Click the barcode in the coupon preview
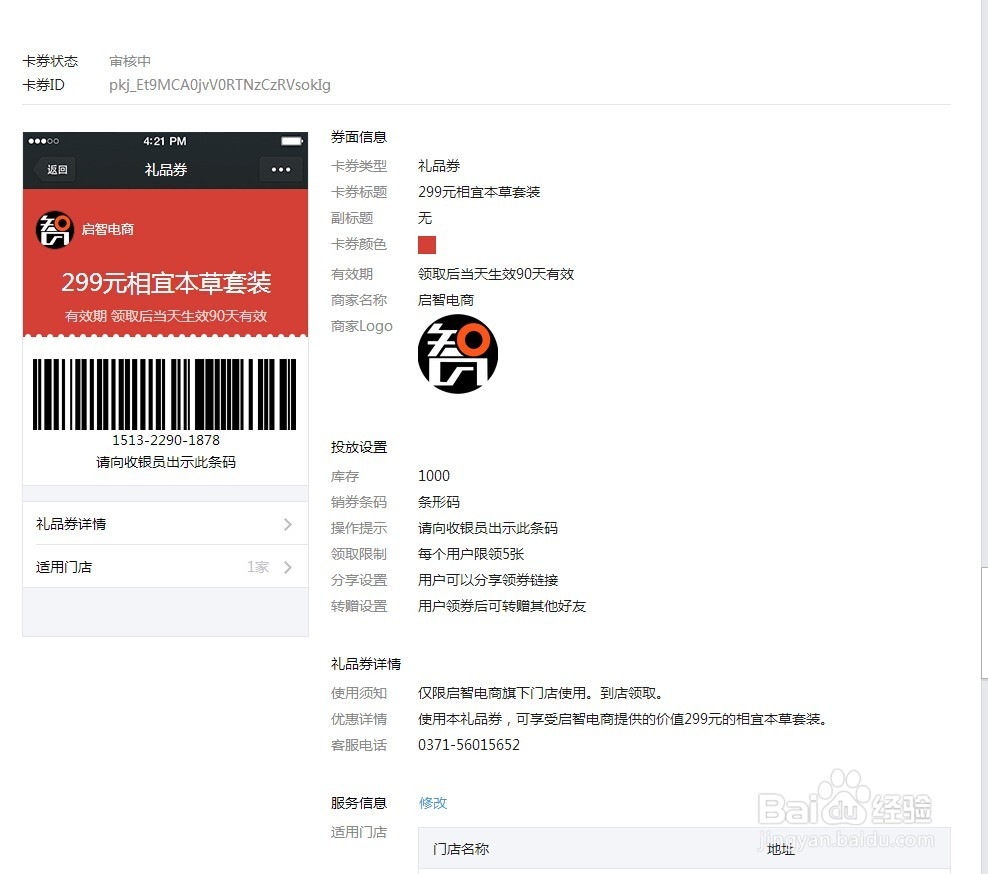Viewport: 988px width, 874px height. click(164, 393)
